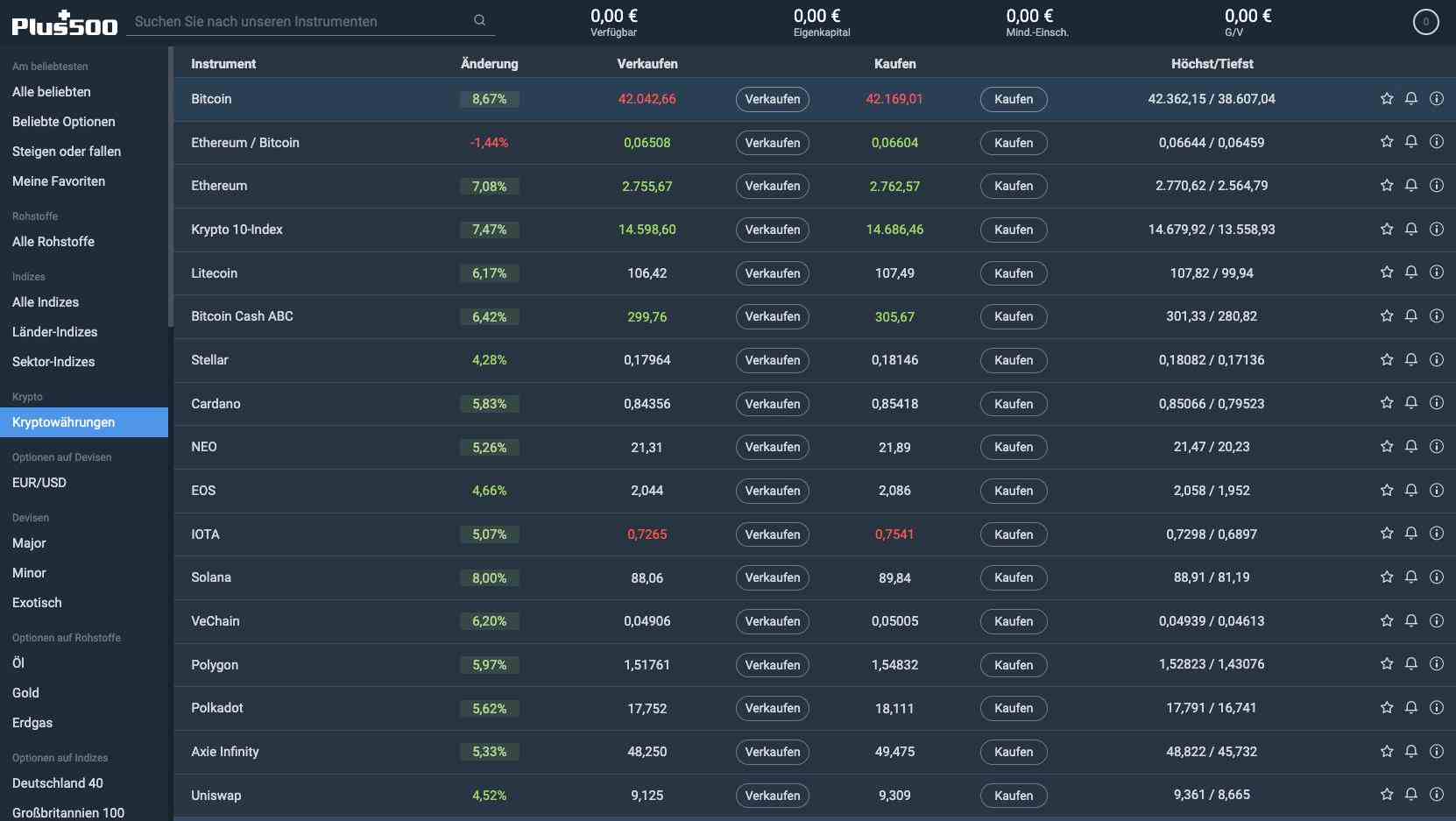The height and width of the screenshot is (821, 1456).
Task: Open the info icon for Bitcoin
Action: (1437, 99)
